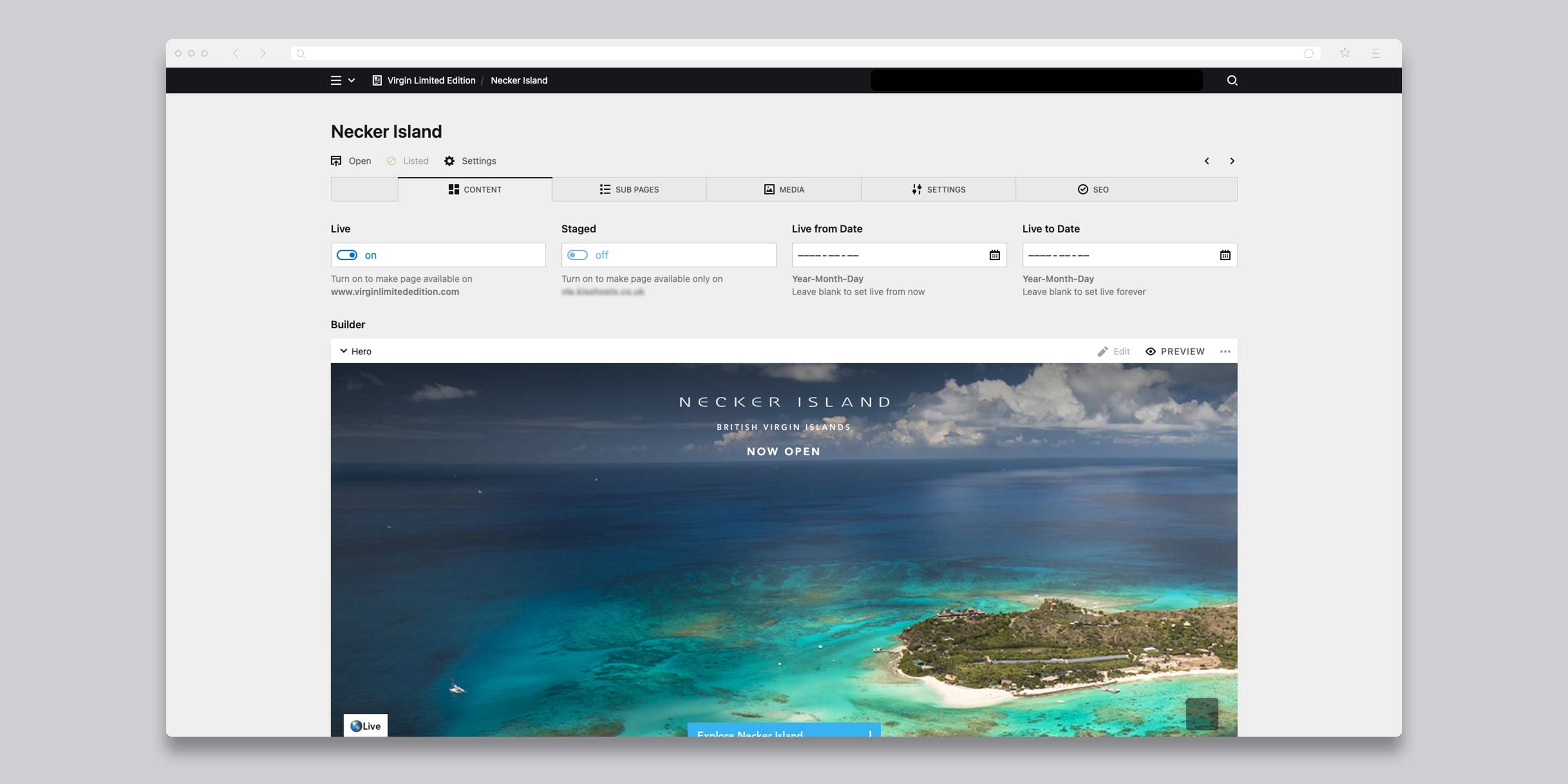Click the Open page button
Viewport: 1568px width, 784px height.
click(351, 161)
